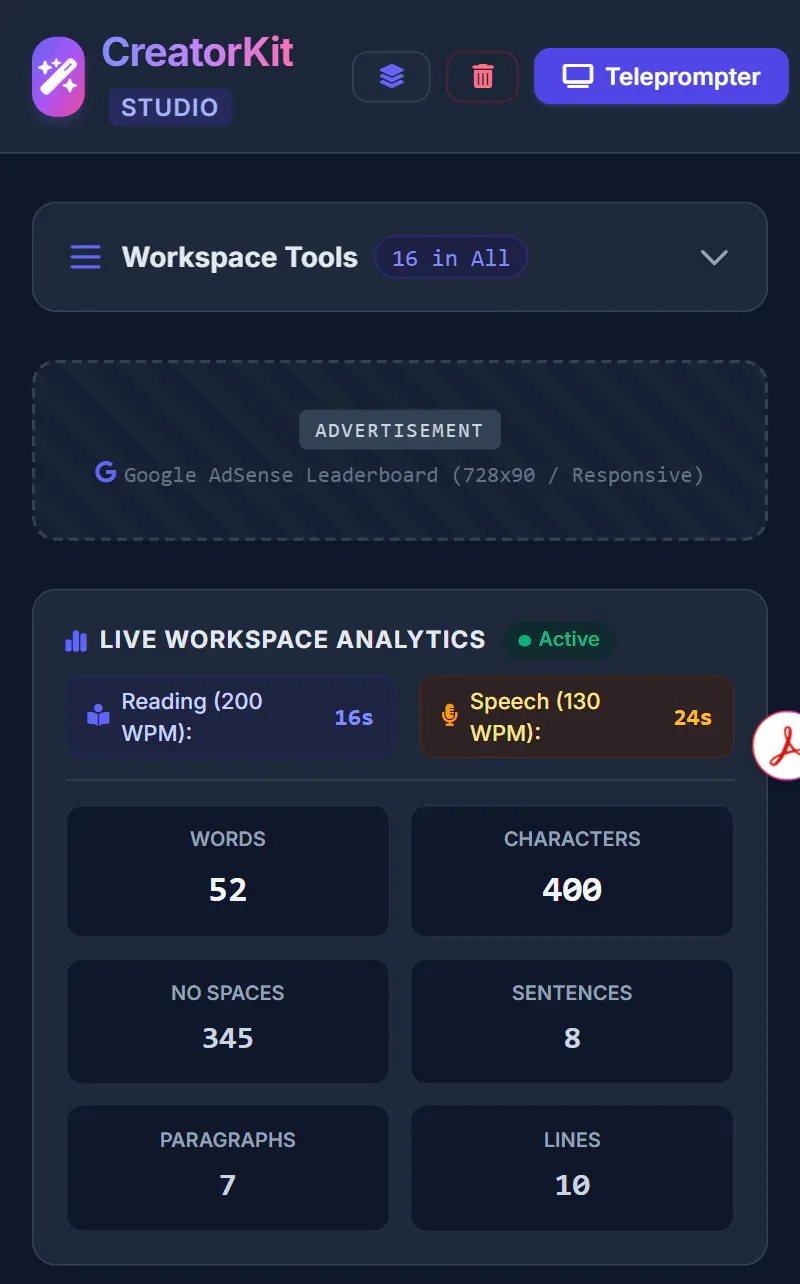Click the NO SPACES stat card
This screenshot has width=800, height=1284.
click(x=228, y=1021)
